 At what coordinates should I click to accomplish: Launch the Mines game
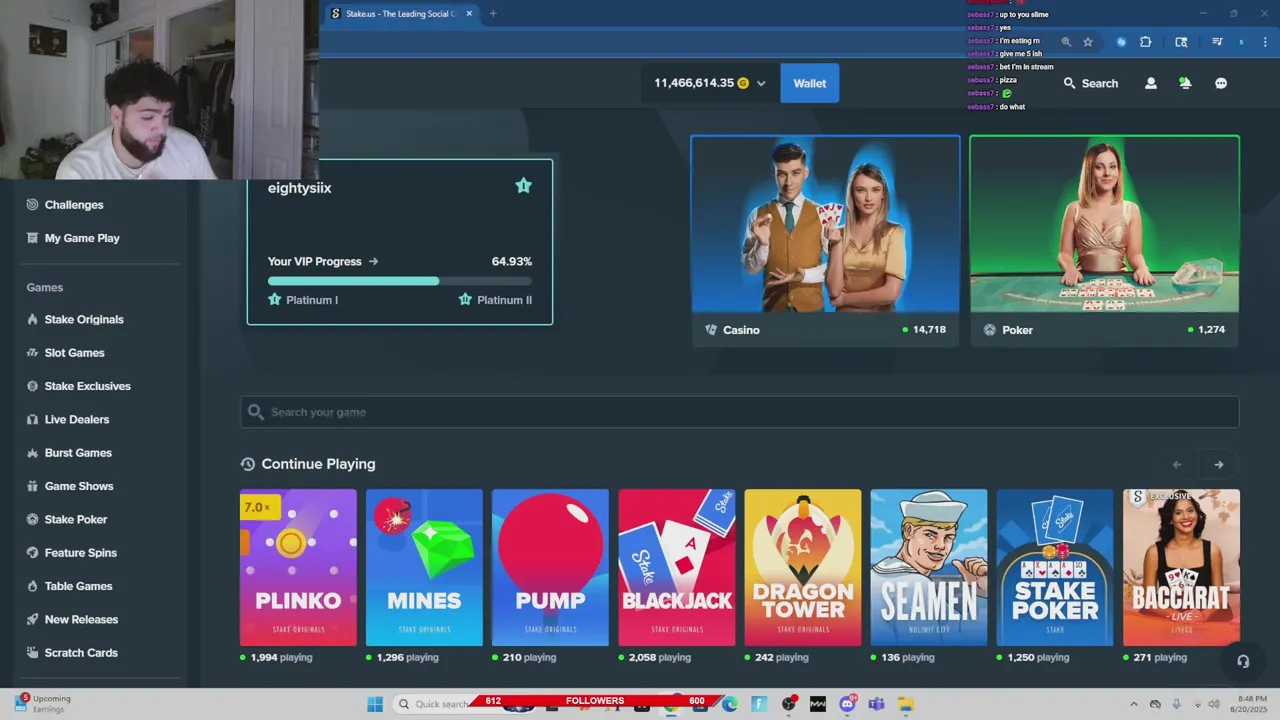click(x=424, y=567)
